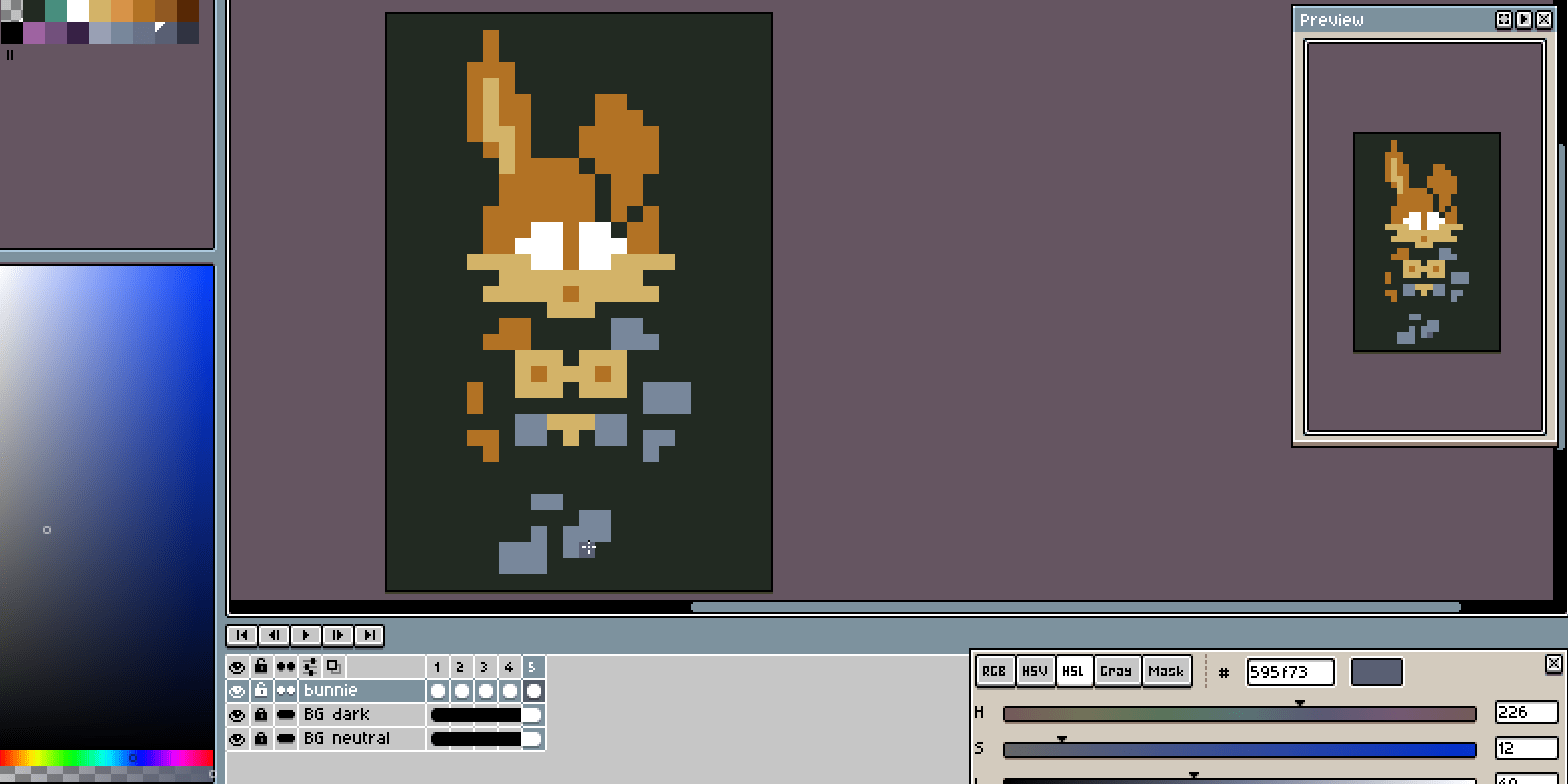Hide the bunnie layer with its eye icon
The image size is (1568, 784).
237,691
